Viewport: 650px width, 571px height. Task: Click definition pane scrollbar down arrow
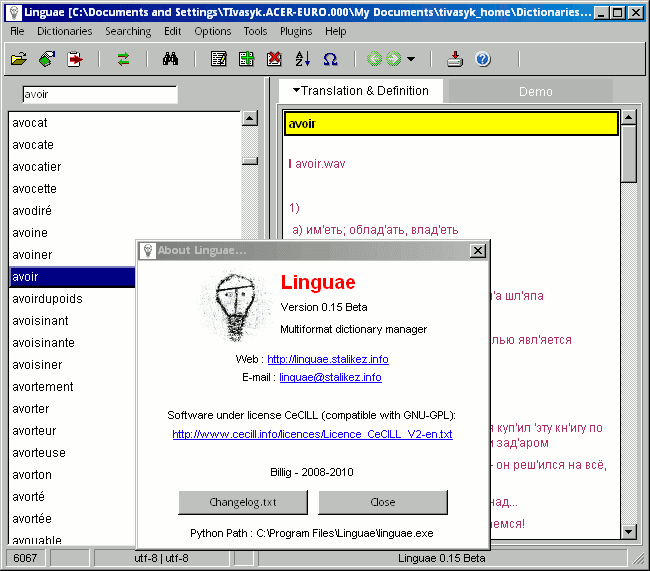[x=629, y=531]
